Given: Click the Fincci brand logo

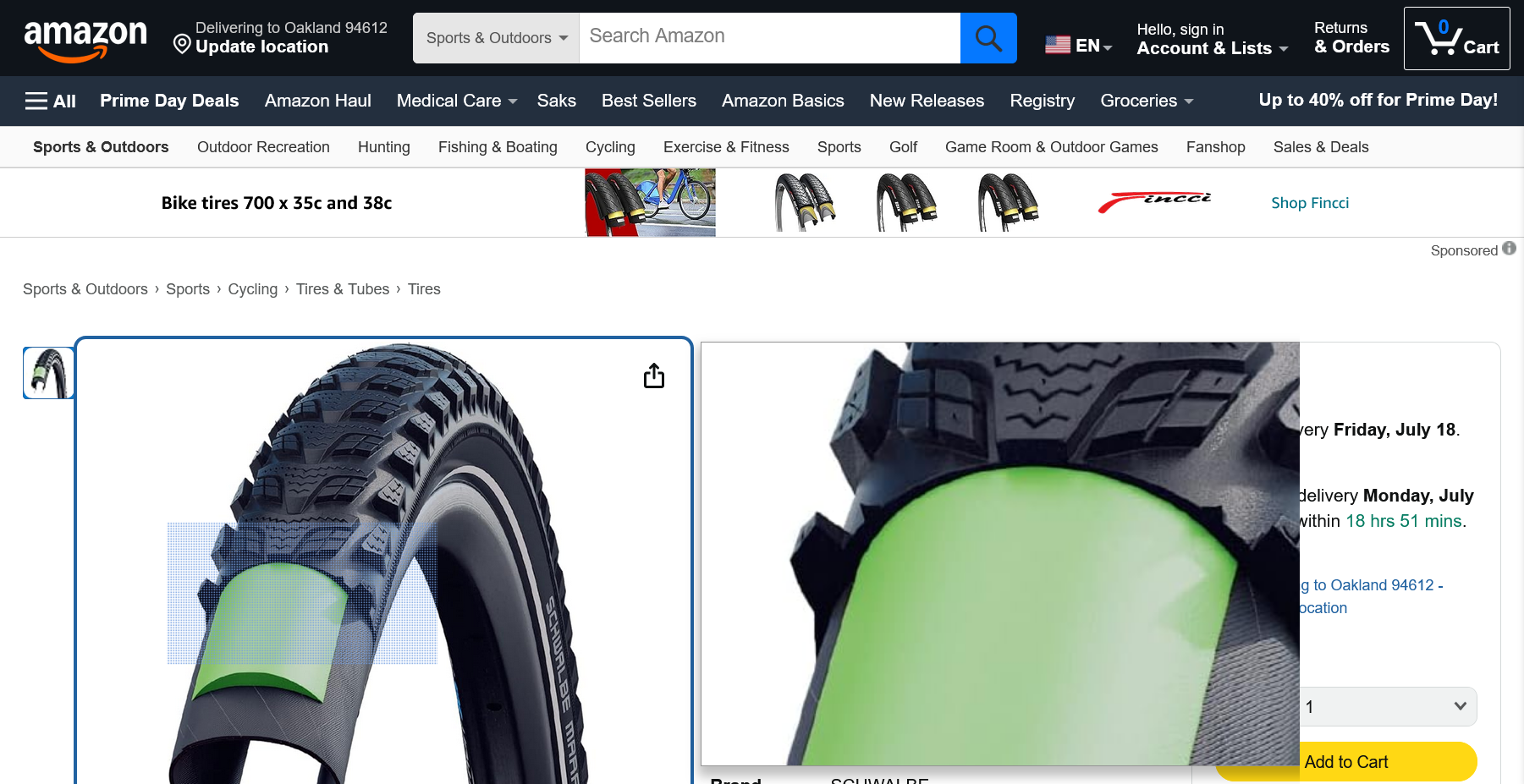Looking at the screenshot, I should click(1154, 203).
